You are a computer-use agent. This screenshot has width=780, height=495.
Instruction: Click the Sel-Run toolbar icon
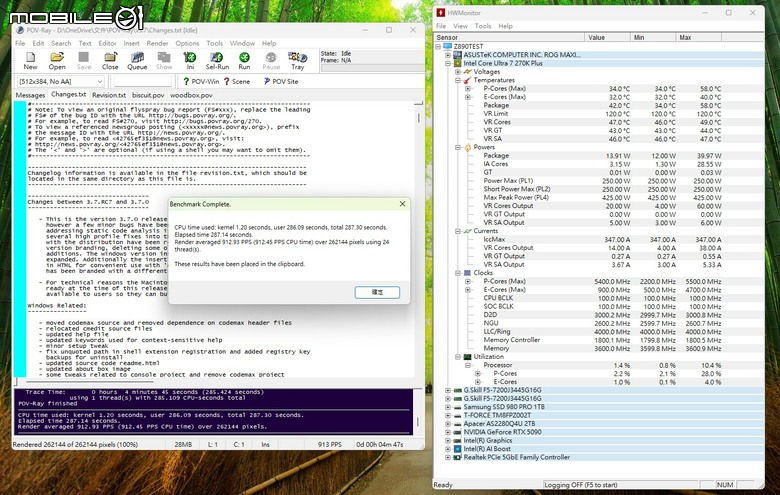click(217, 61)
